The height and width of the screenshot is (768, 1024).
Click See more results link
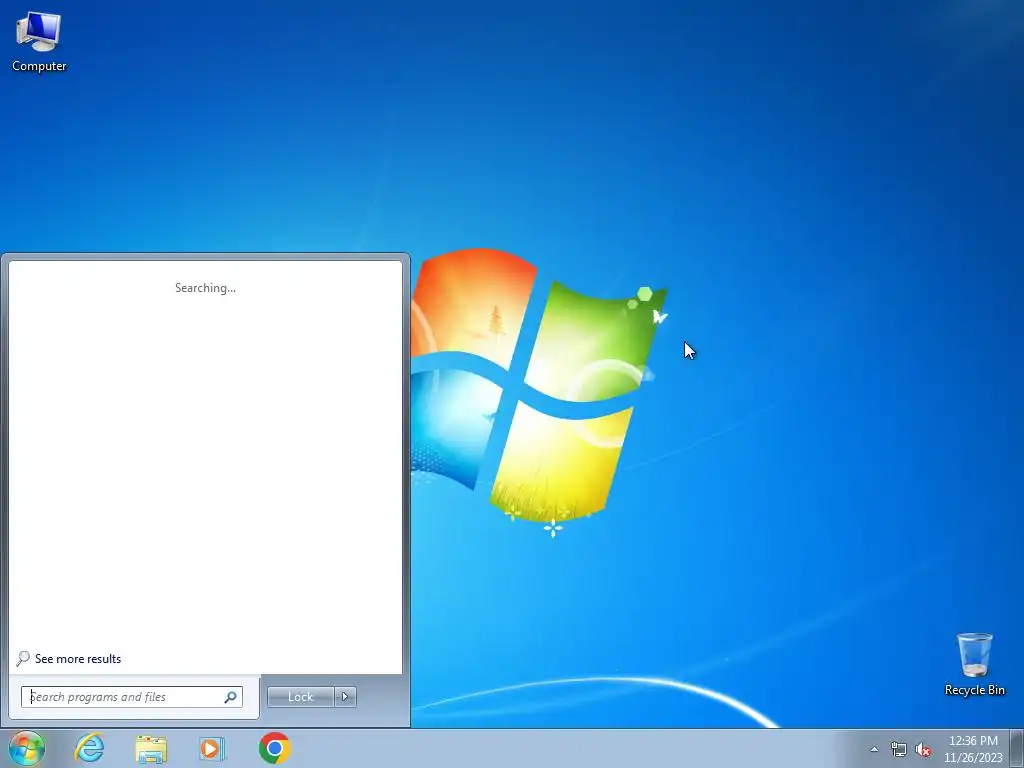tap(78, 659)
